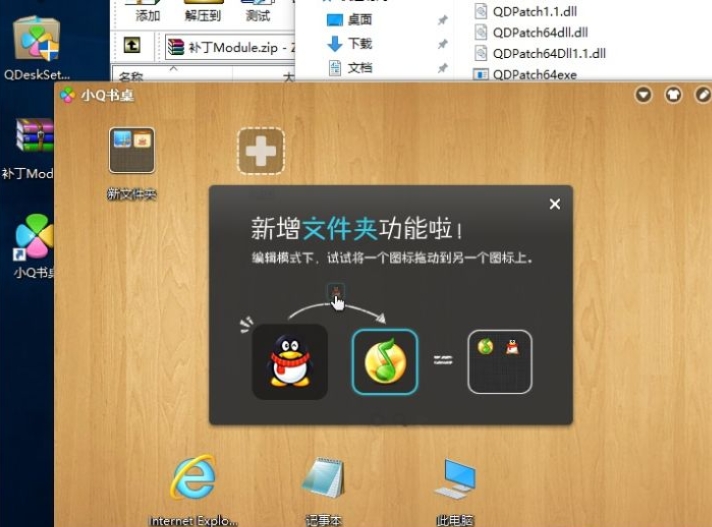Click the skin shirt icon in 小Q书桌
712x527 pixels.
[673, 95]
